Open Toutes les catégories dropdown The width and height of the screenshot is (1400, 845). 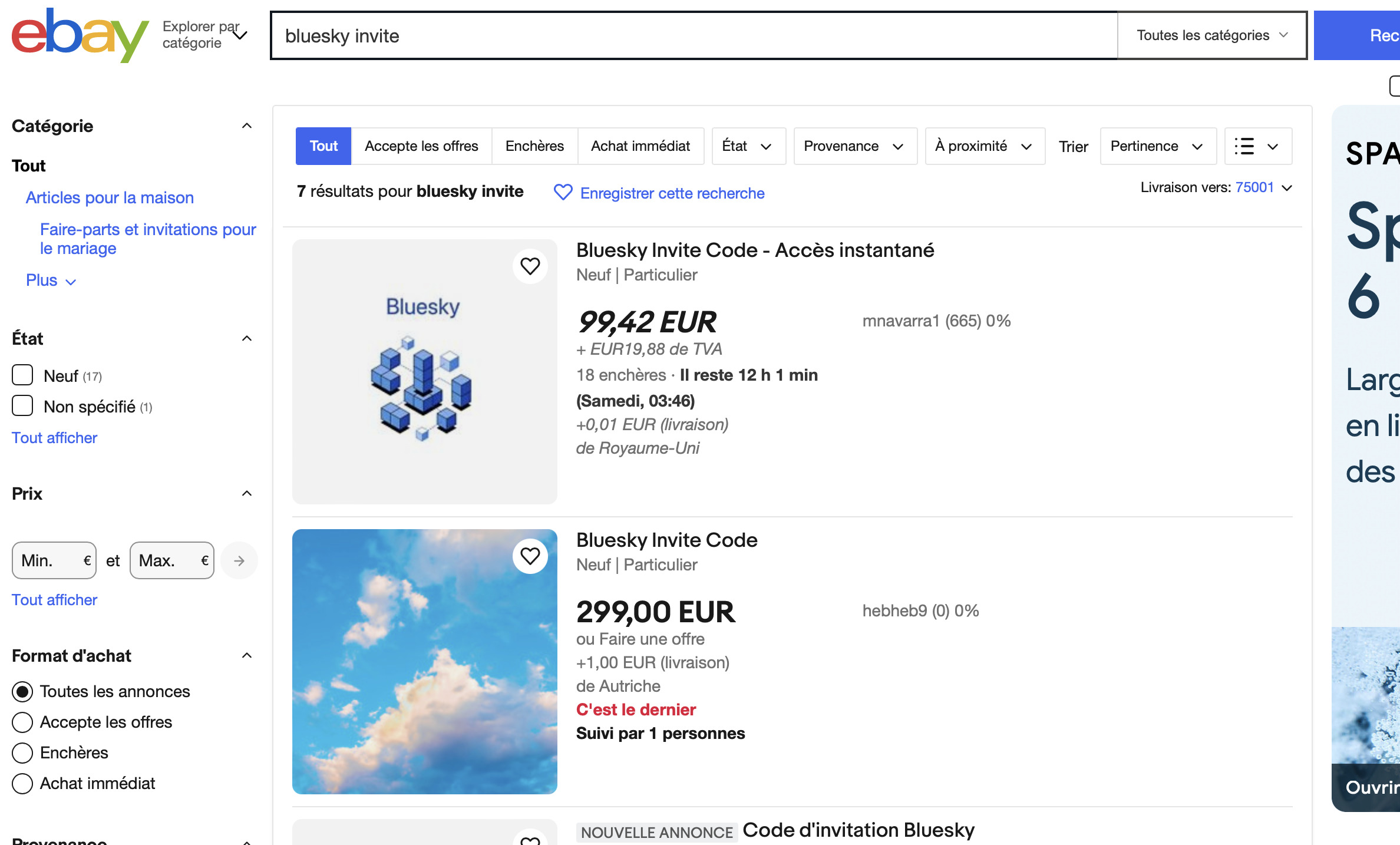click(1211, 35)
